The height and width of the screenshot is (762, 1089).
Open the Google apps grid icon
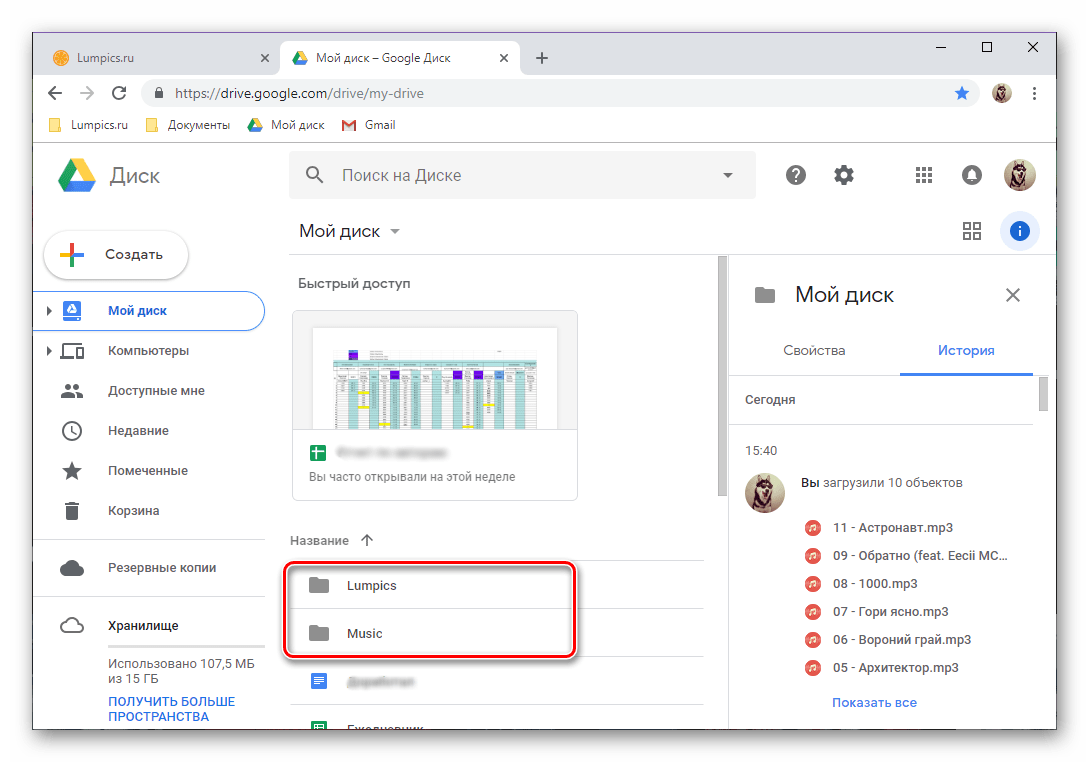point(923,176)
